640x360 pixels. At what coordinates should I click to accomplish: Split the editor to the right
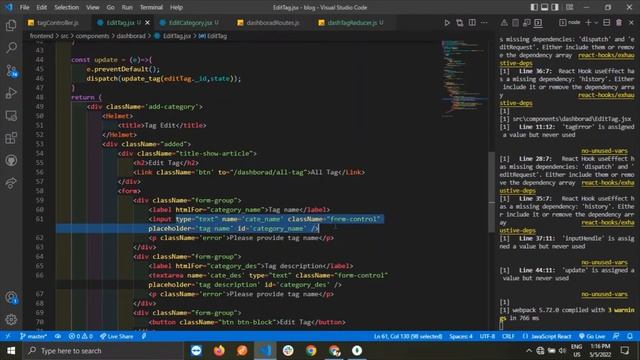click(472, 23)
